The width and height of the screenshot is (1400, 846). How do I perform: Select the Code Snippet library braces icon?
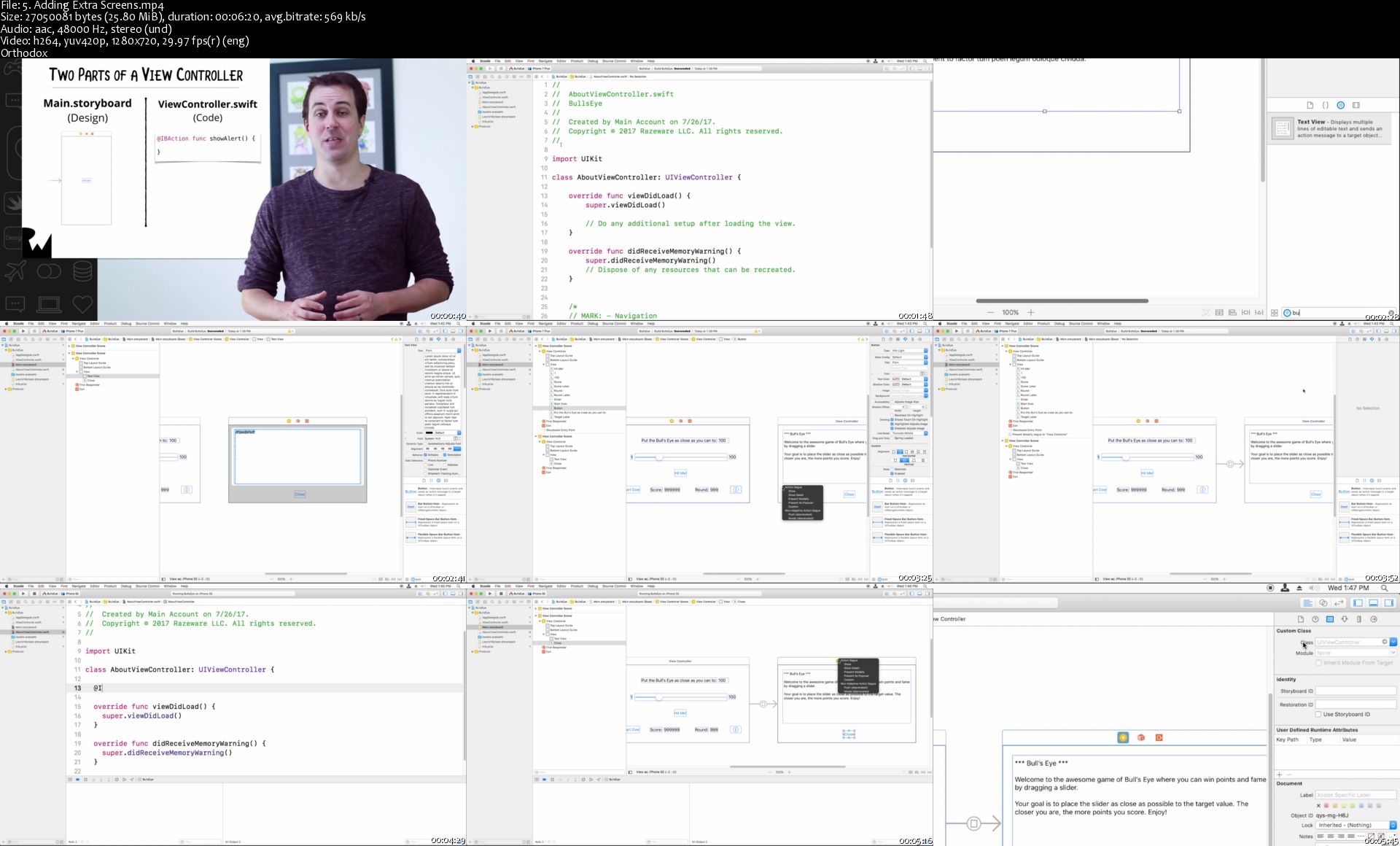[x=1325, y=105]
